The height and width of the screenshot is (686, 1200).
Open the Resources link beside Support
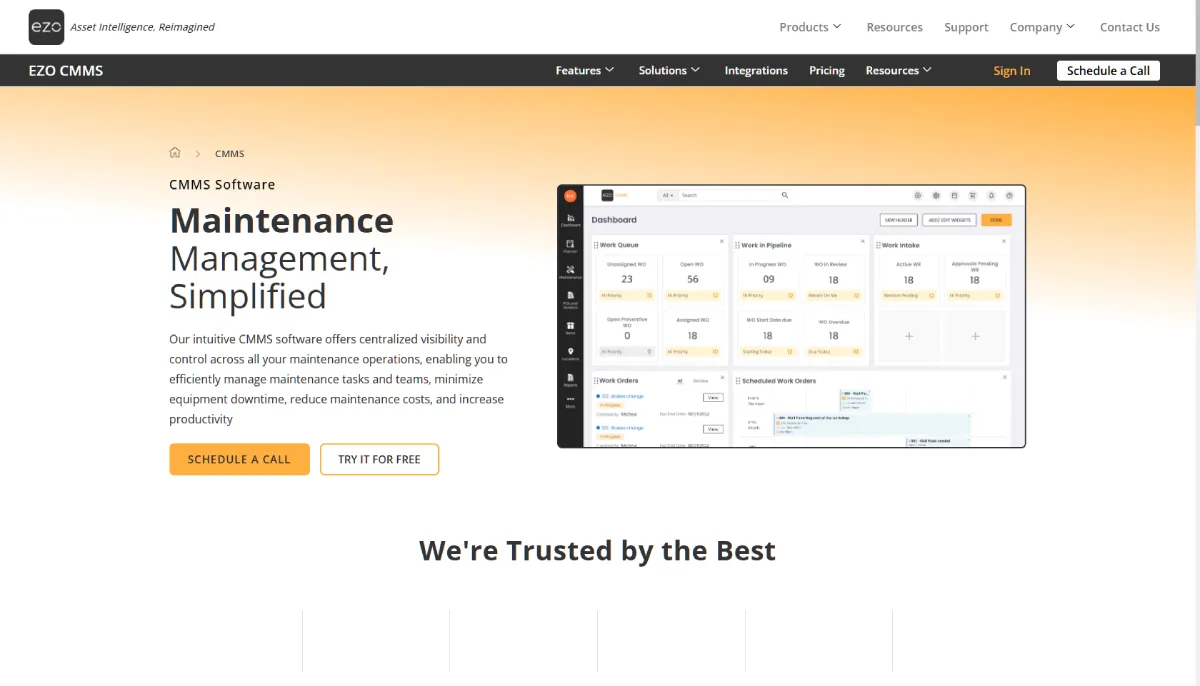(x=894, y=27)
